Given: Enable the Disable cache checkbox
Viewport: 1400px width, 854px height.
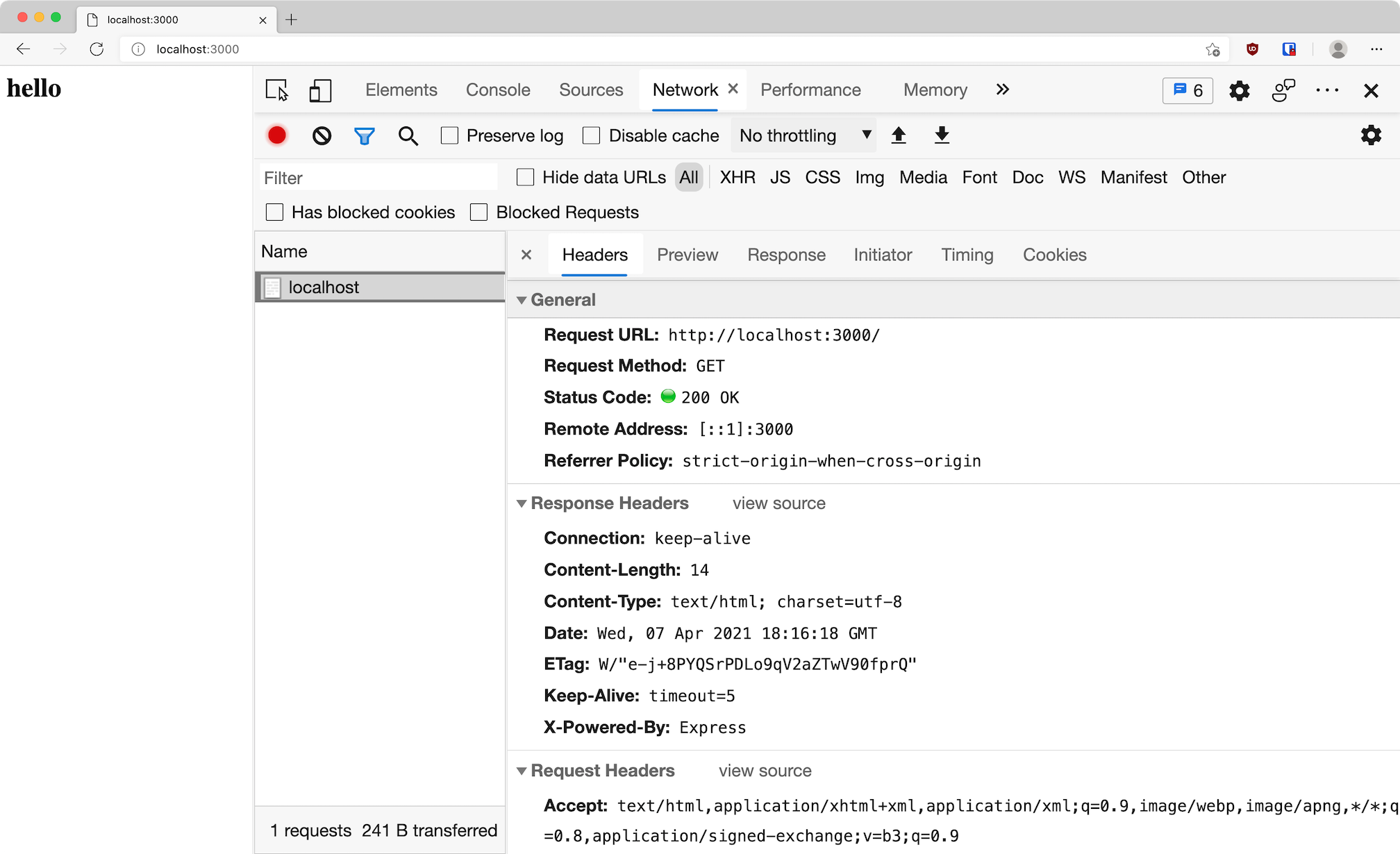Looking at the screenshot, I should pos(592,135).
